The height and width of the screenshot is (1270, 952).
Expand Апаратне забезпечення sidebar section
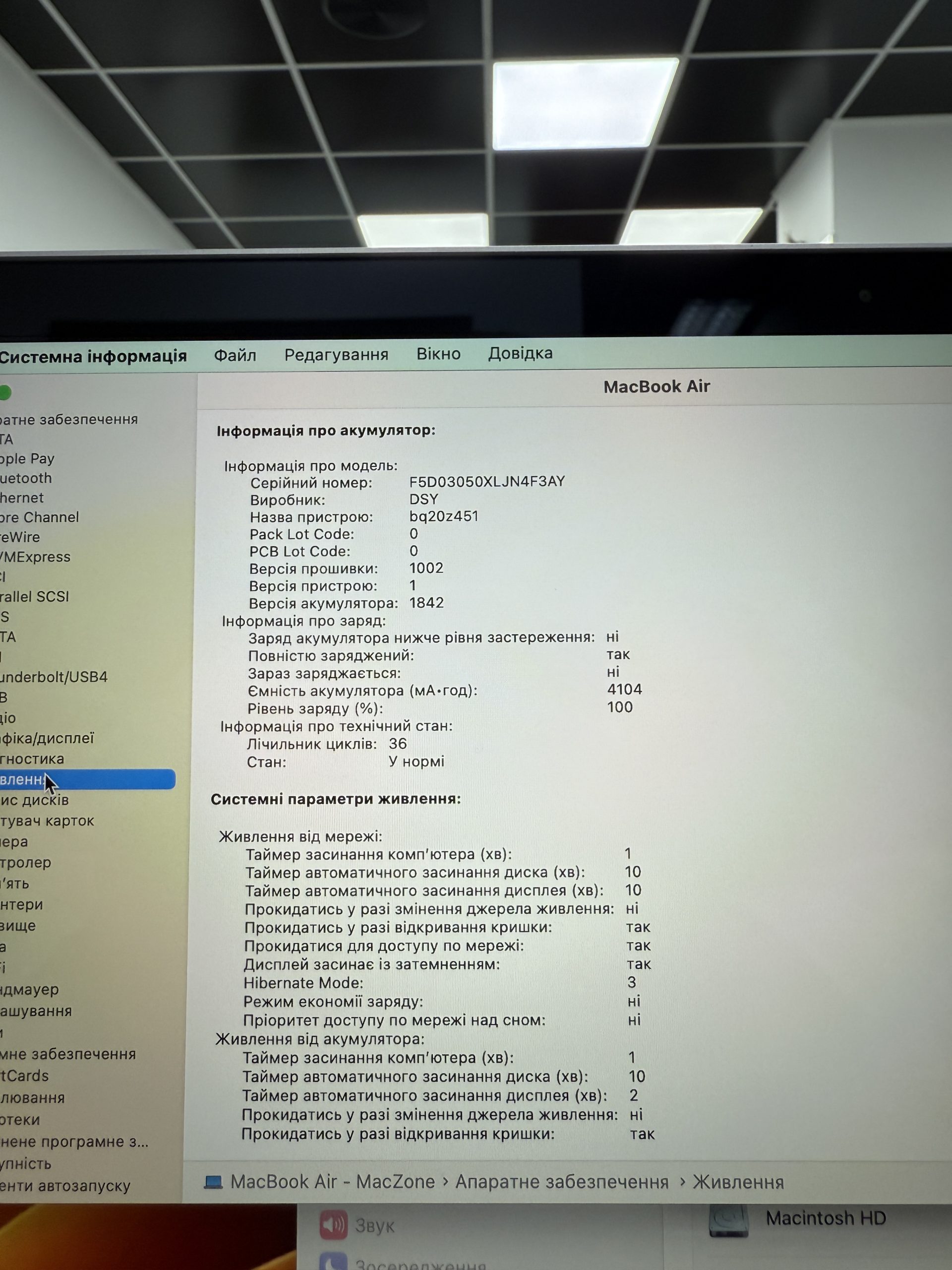[69, 420]
